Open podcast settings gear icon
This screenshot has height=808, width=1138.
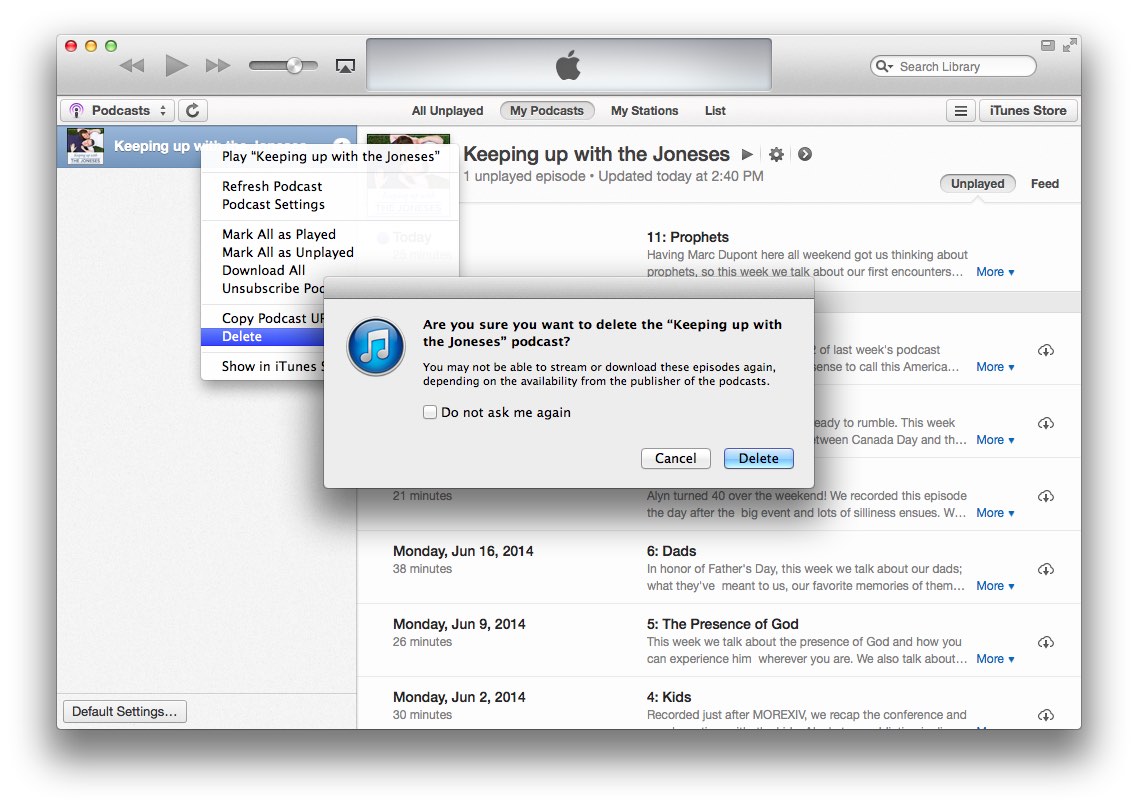click(x=776, y=154)
